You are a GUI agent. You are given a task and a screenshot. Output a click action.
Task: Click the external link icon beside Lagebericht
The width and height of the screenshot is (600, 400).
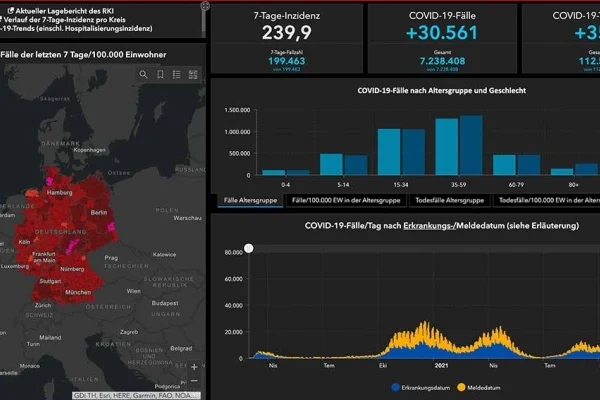[11, 11]
